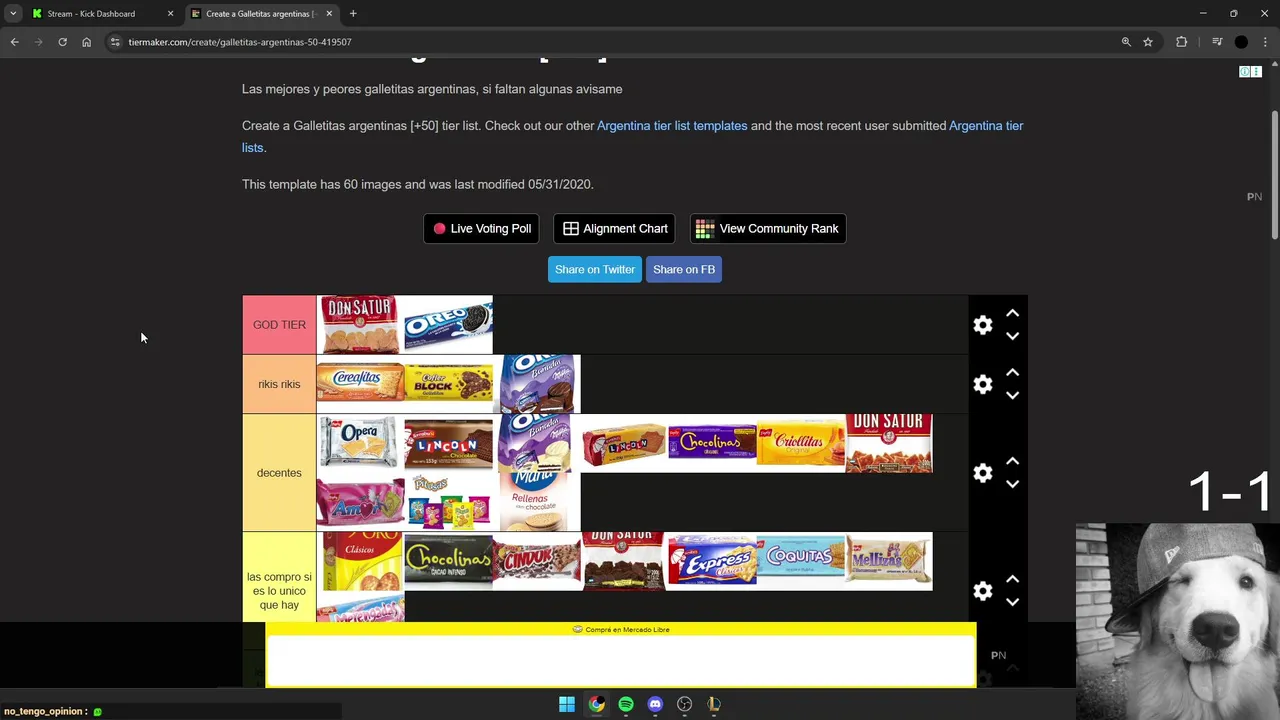Move decentes row up
The height and width of the screenshot is (720, 1280).
(x=1012, y=461)
